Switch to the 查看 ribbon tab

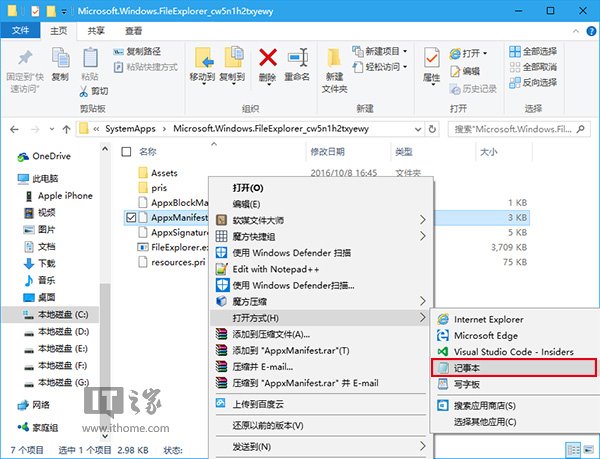pyautogui.click(x=134, y=31)
